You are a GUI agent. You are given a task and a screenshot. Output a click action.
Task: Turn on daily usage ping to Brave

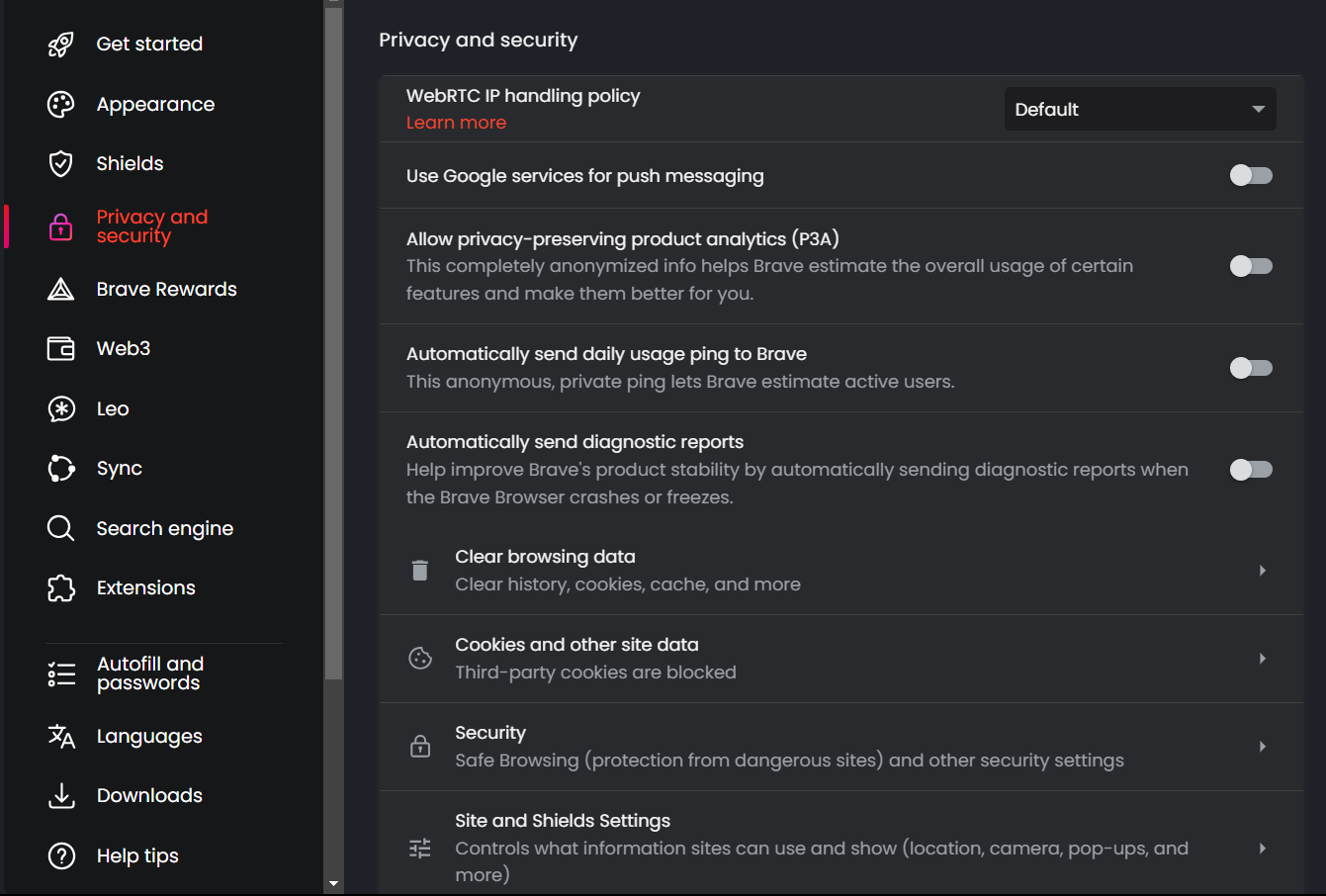pyautogui.click(x=1251, y=368)
